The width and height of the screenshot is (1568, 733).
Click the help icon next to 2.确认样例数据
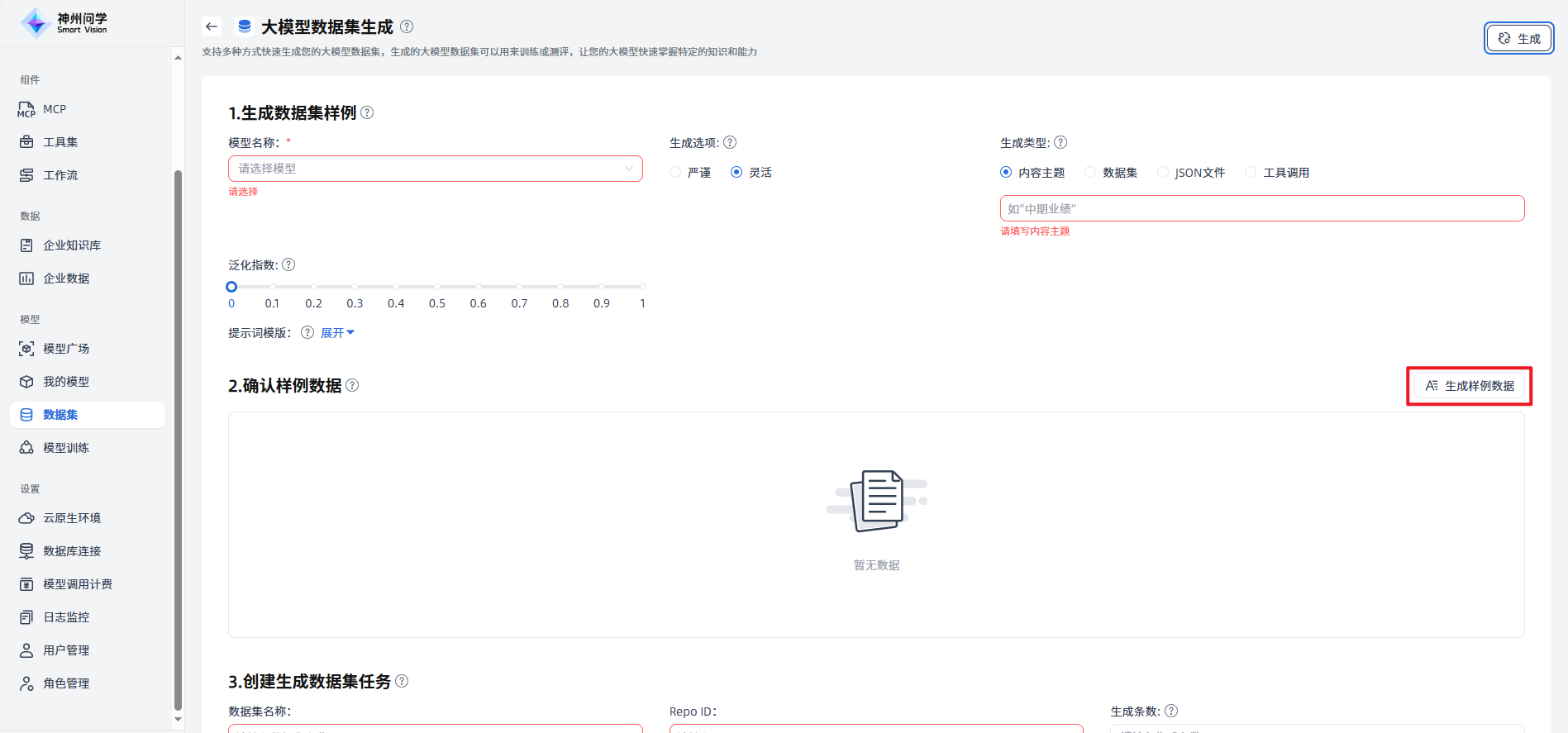click(352, 385)
